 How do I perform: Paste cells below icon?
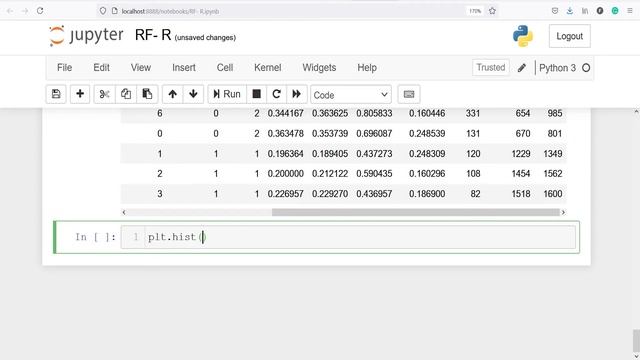(147, 94)
